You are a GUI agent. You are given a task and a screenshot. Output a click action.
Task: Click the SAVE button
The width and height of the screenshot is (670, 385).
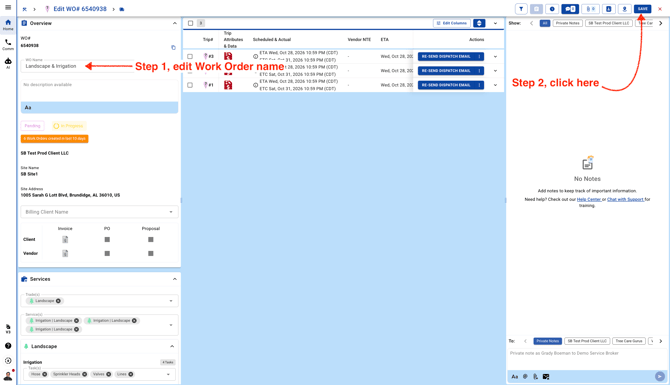tap(643, 9)
